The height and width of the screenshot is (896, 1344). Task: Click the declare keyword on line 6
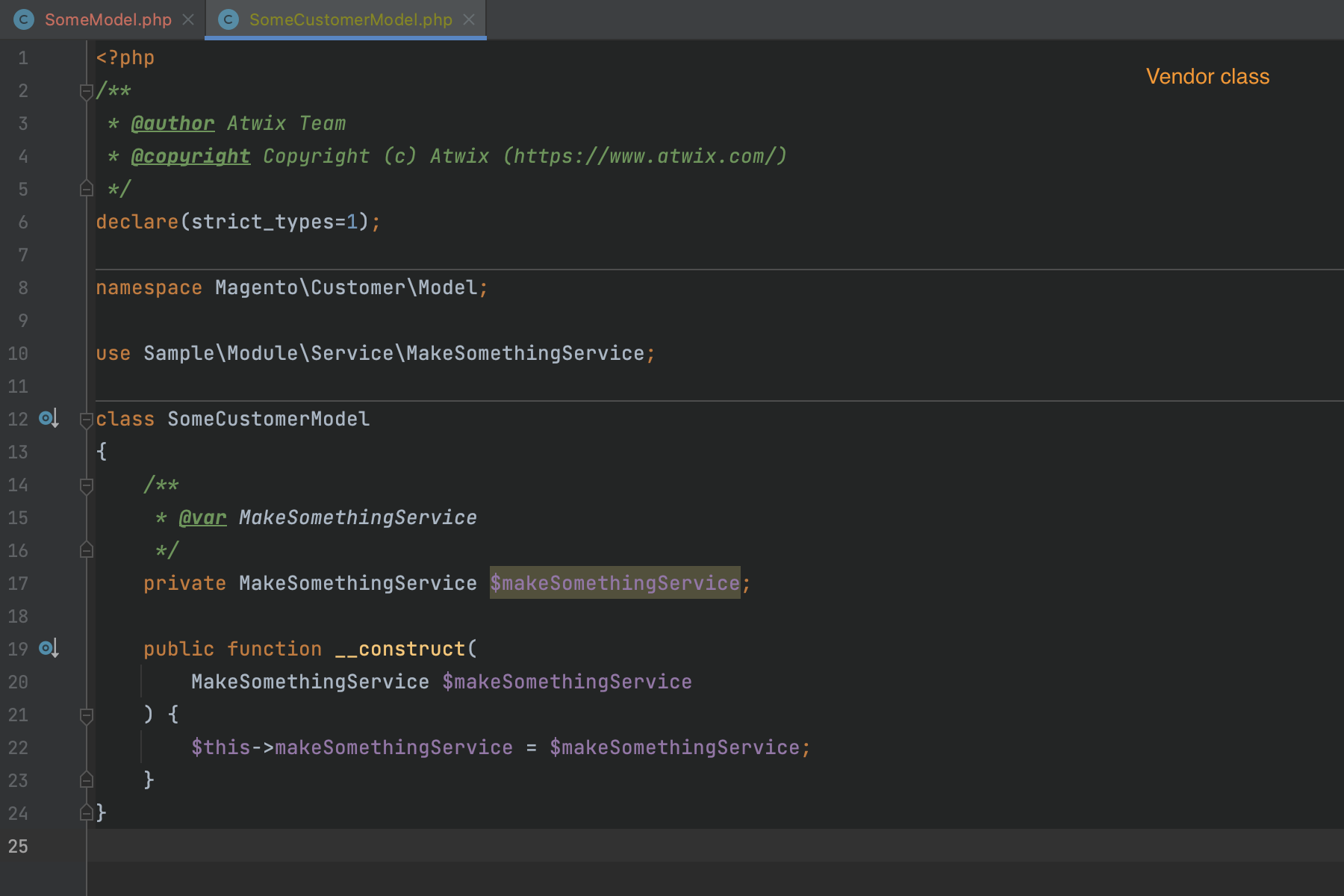tap(137, 222)
